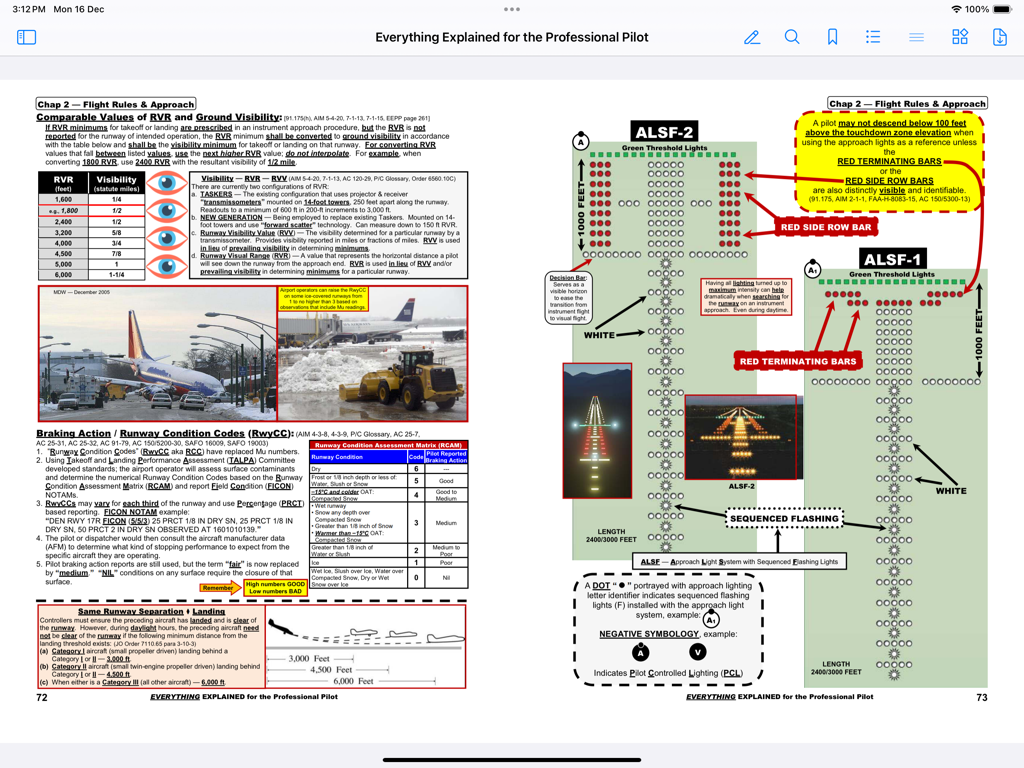Expand the multitasking ellipsis controls
Viewport: 1024px width, 768px height.
(512, 9)
